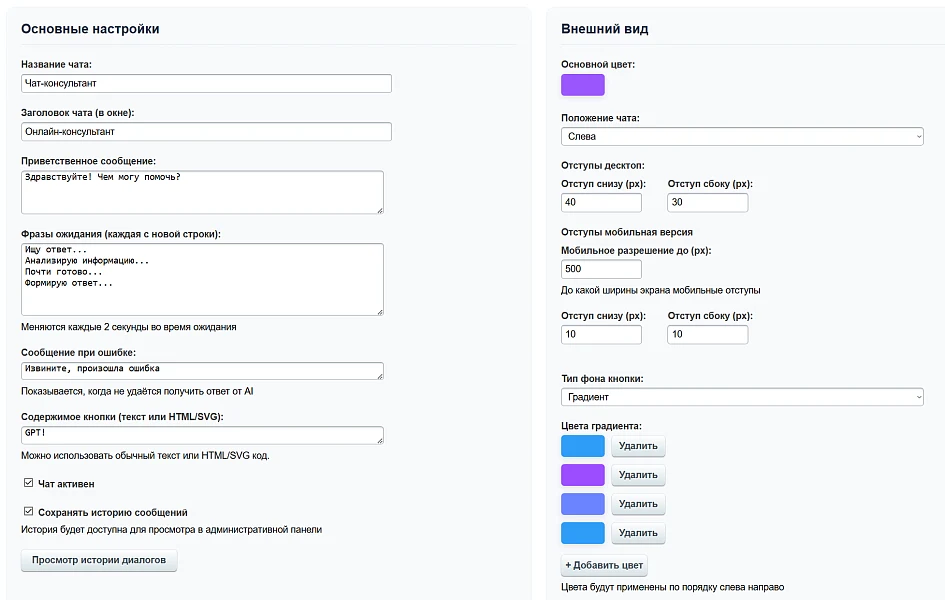Delete the third gradient color

click(x=638, y=504)
